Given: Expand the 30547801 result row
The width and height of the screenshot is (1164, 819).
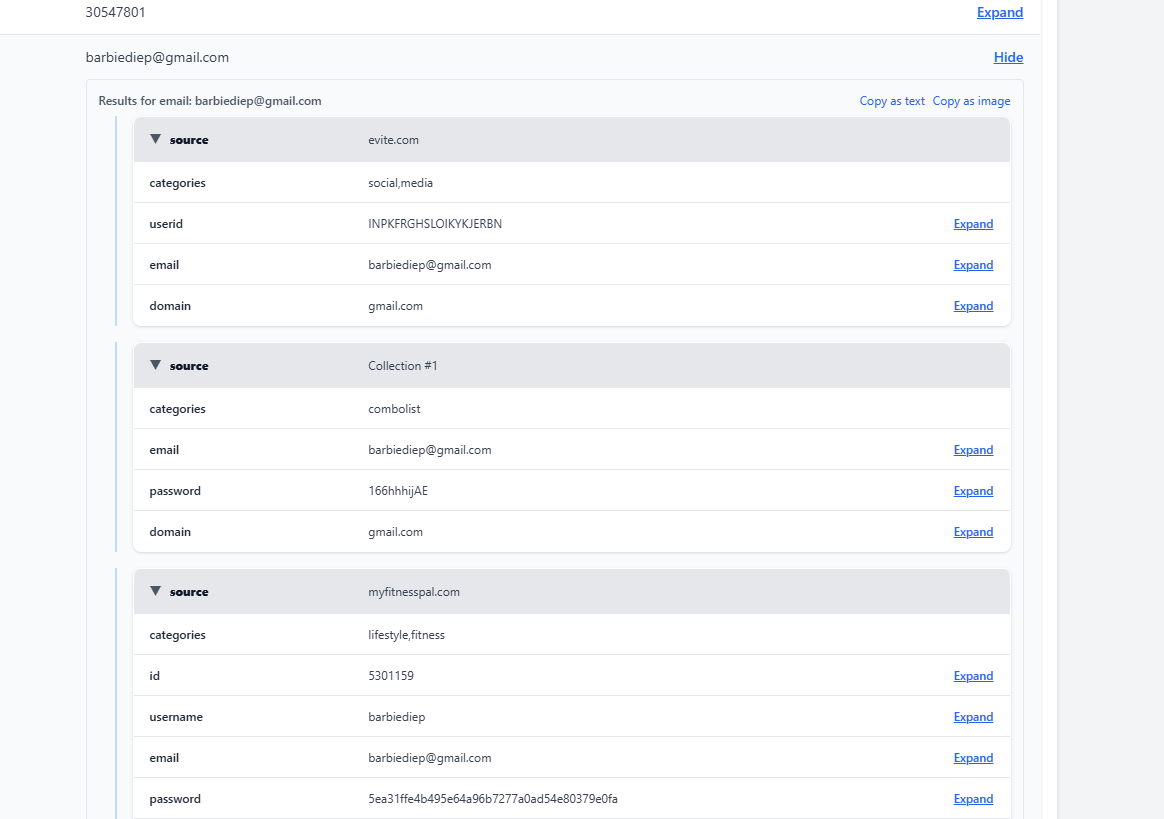Looking at the screenshot, I should click(999, 12).
